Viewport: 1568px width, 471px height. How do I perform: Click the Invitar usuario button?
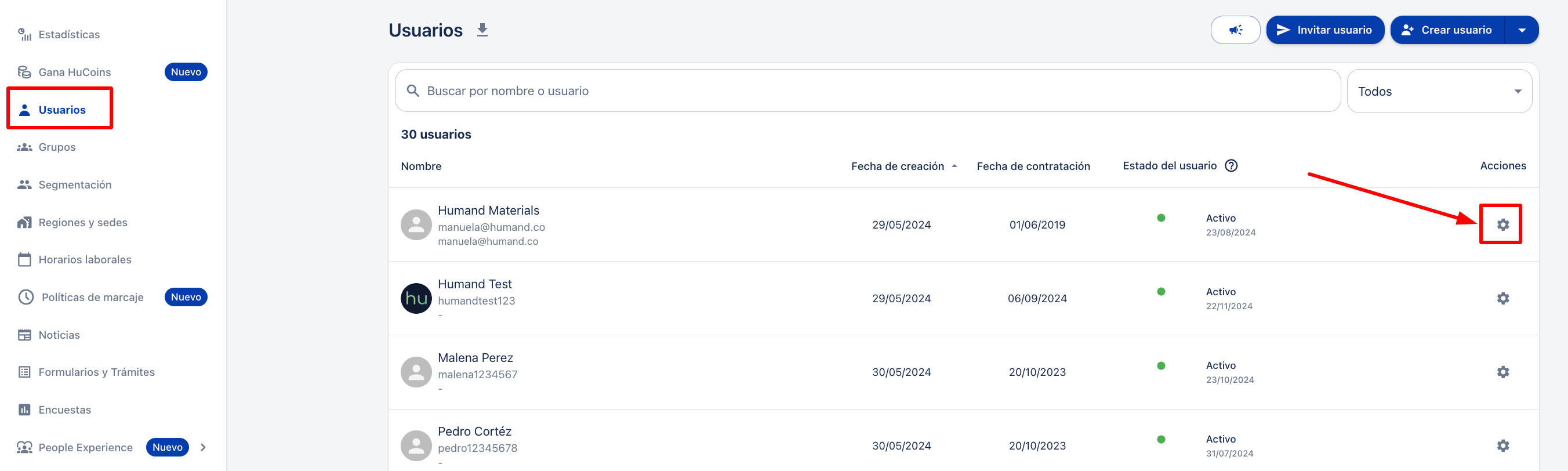point(1324,30)
